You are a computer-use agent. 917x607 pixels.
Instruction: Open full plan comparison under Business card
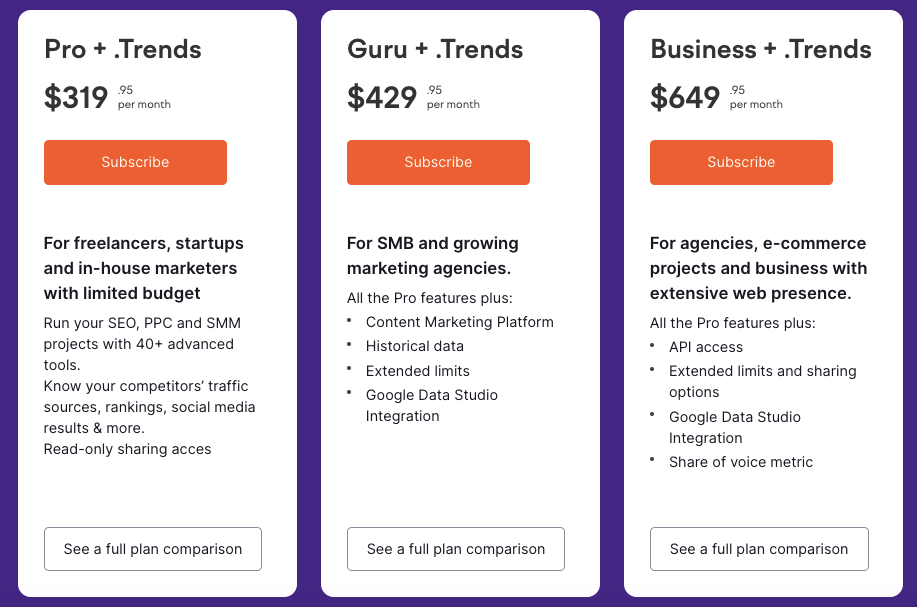point(759,549)
